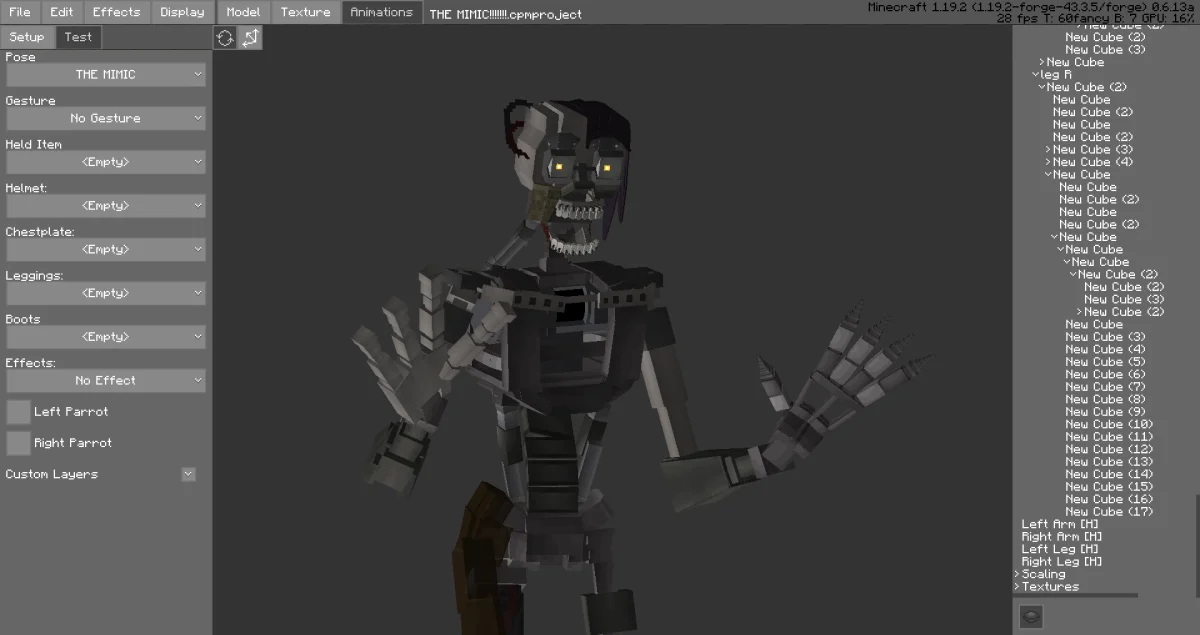Expand the Custom Layers arrow button
Screen dimensions: 1200x635
[x=188, y=474]
